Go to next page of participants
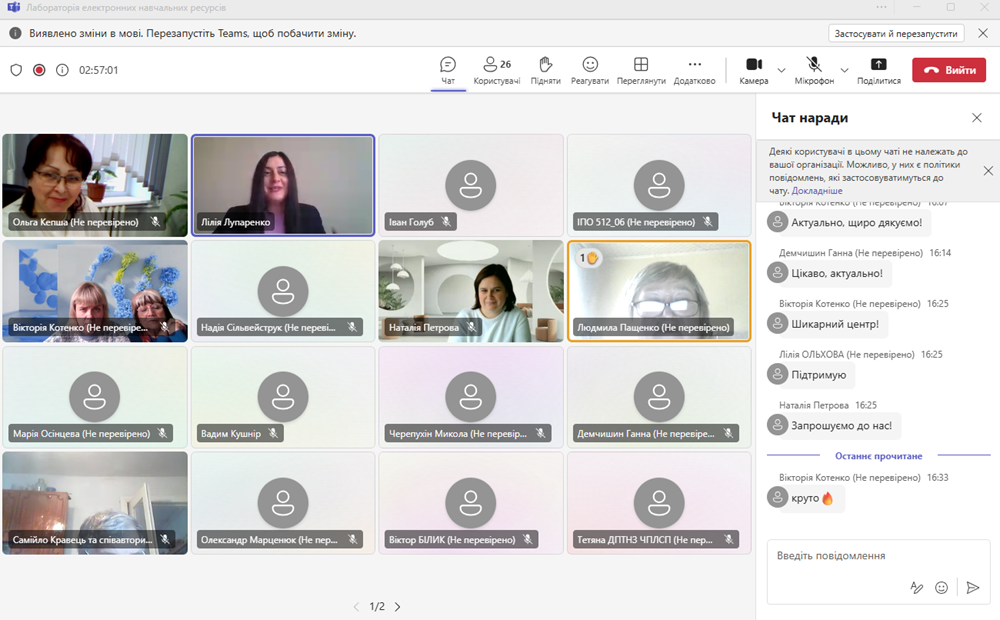Screen dimensions: 1000x620 point(397,607)
